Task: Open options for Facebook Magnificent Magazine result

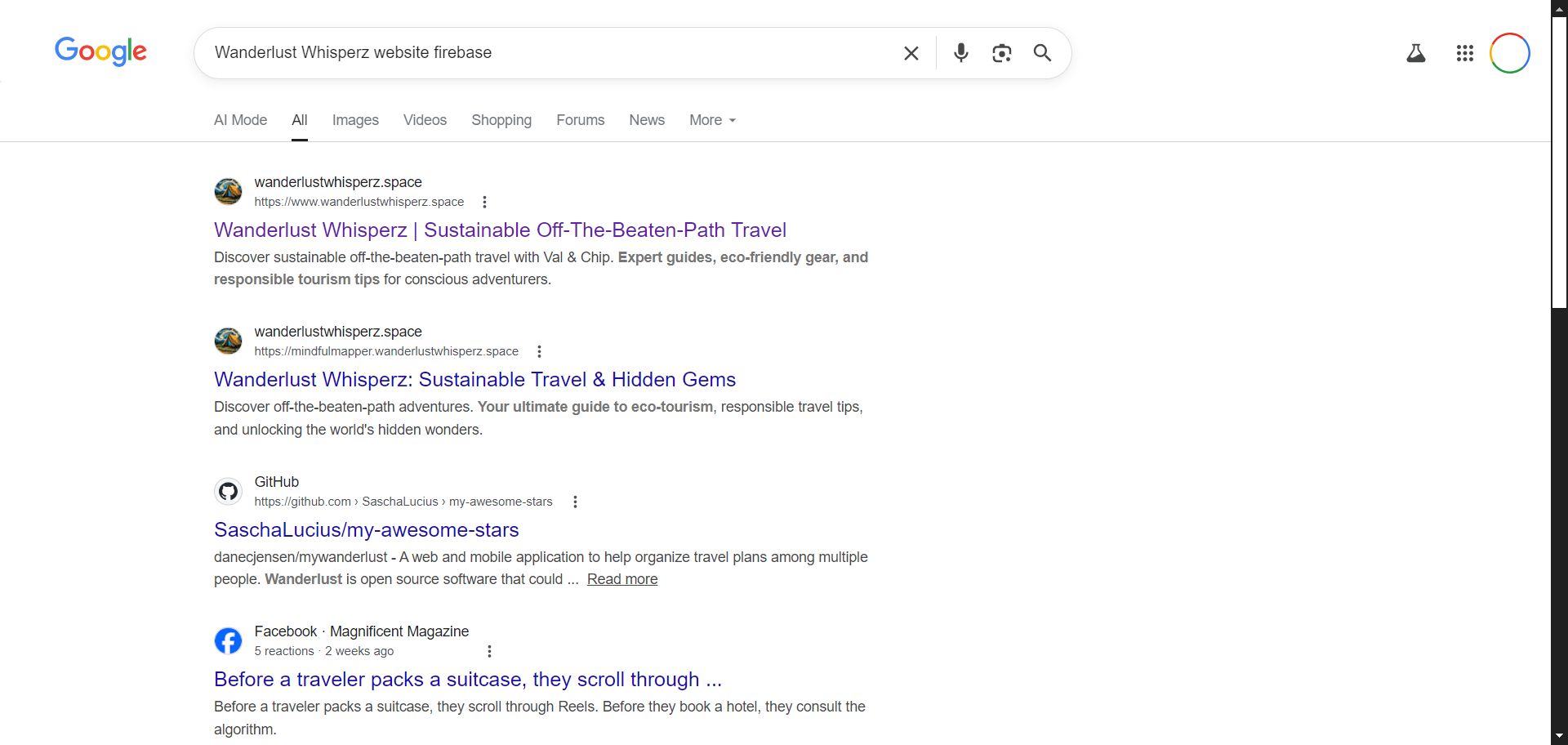Action: pos(489,651)
